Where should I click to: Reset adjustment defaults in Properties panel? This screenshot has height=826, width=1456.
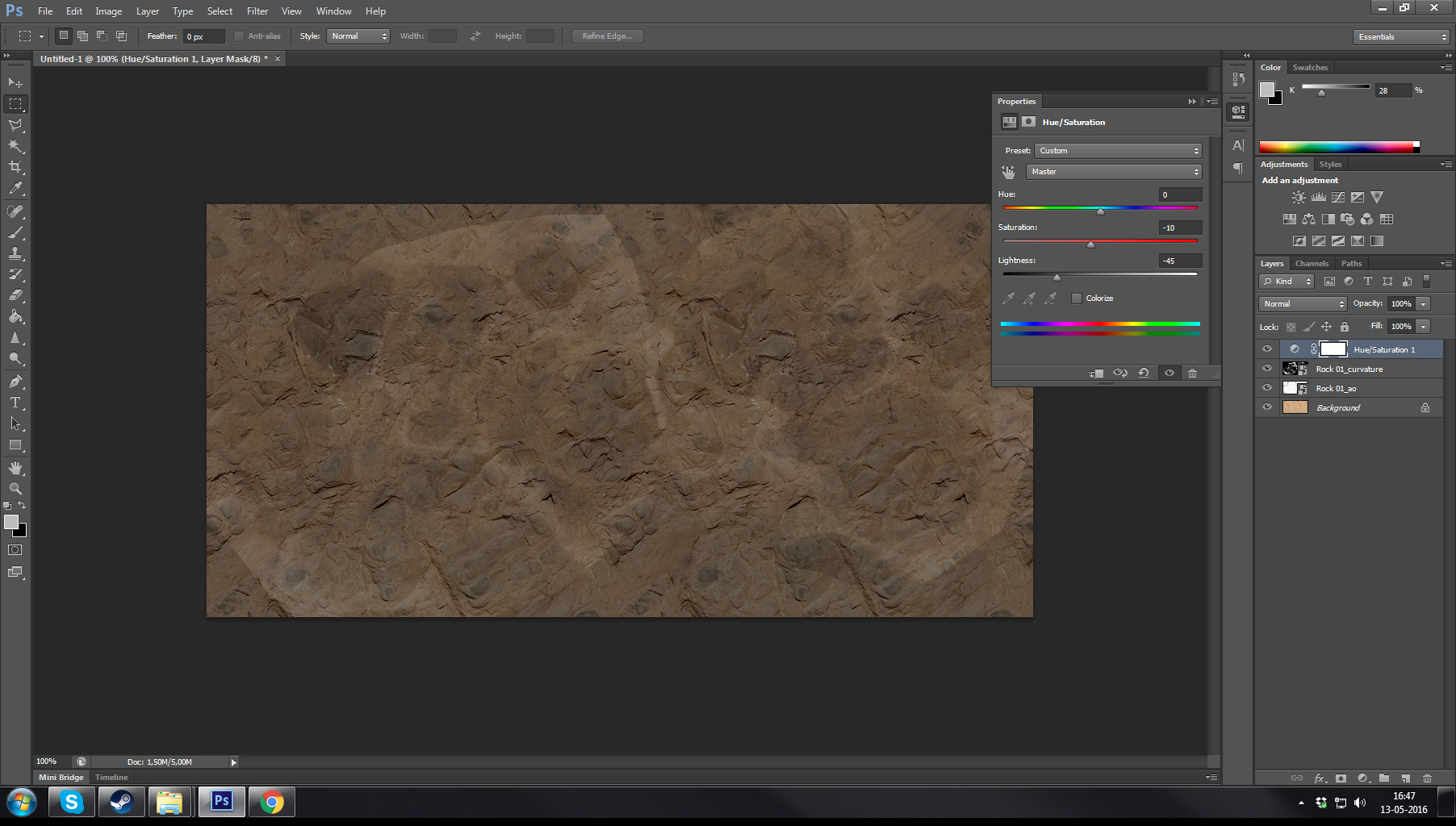[1144, 373]
